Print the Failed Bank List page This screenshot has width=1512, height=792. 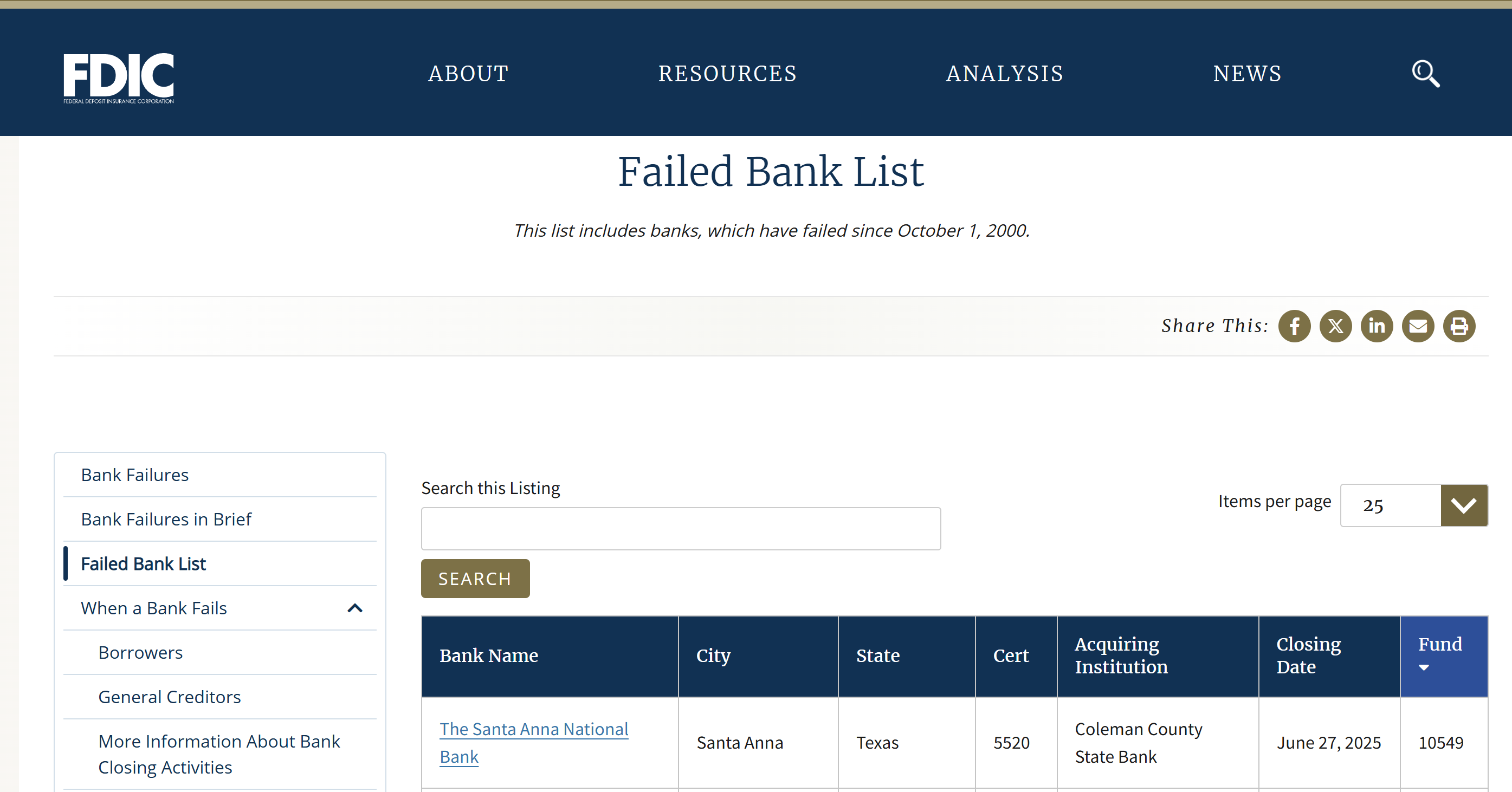tap(1460, 326)
